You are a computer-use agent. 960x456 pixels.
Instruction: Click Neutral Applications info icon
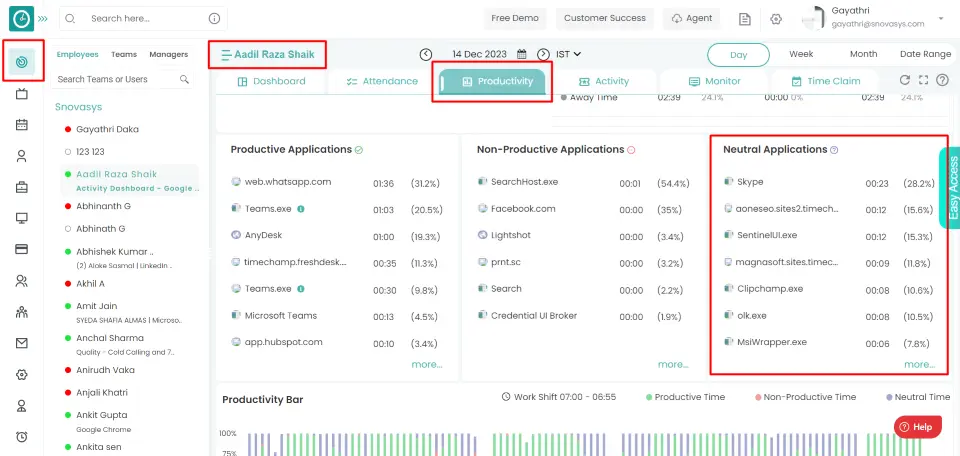pyautogui.click(x=834, y=150)
